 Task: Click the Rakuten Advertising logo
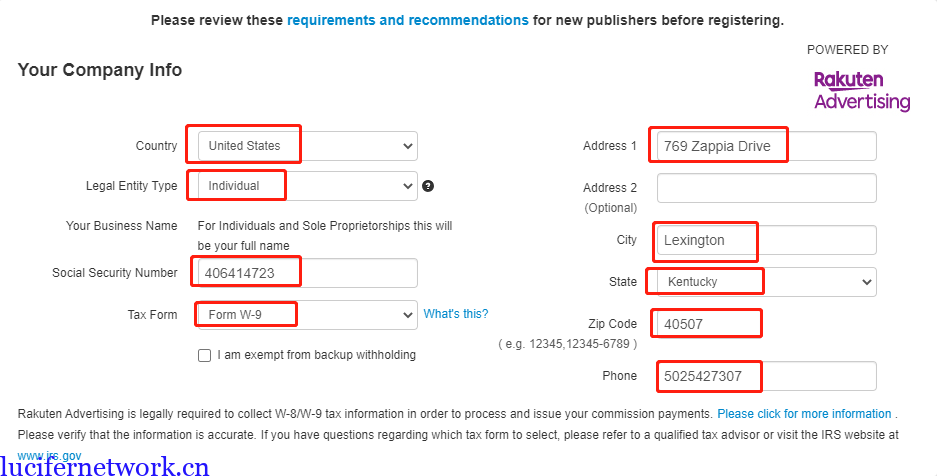[861, 90]
